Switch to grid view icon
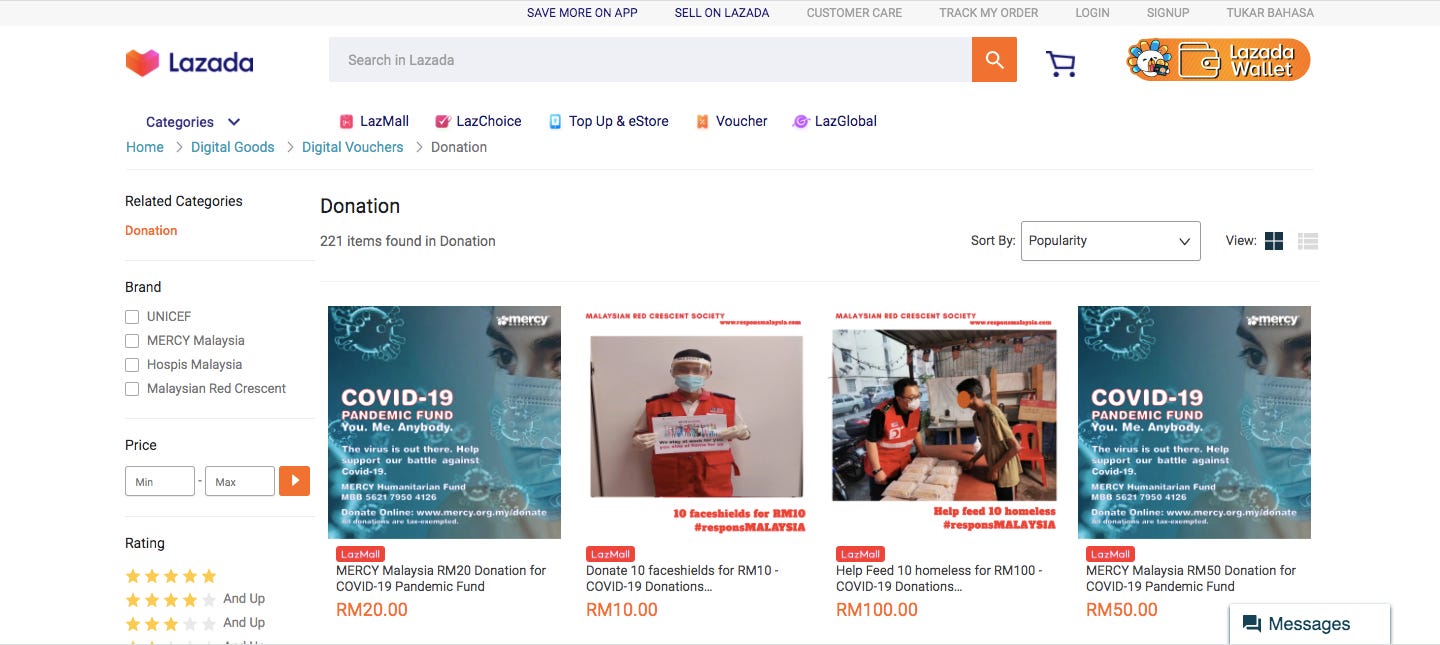This screenshot has width=1440, height=645. coord(1274,241)
